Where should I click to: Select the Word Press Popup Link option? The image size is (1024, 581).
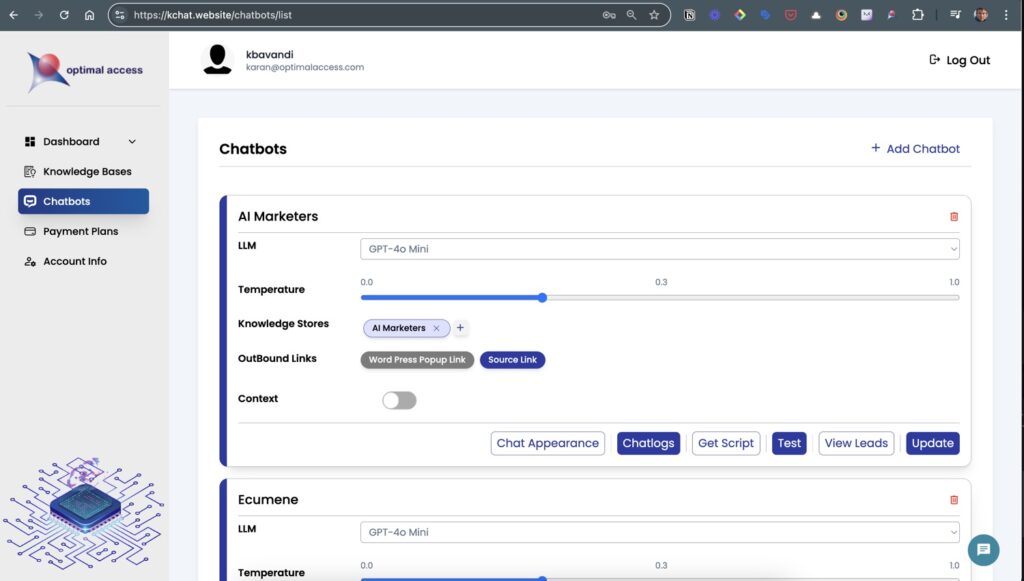tap(417, 360)
